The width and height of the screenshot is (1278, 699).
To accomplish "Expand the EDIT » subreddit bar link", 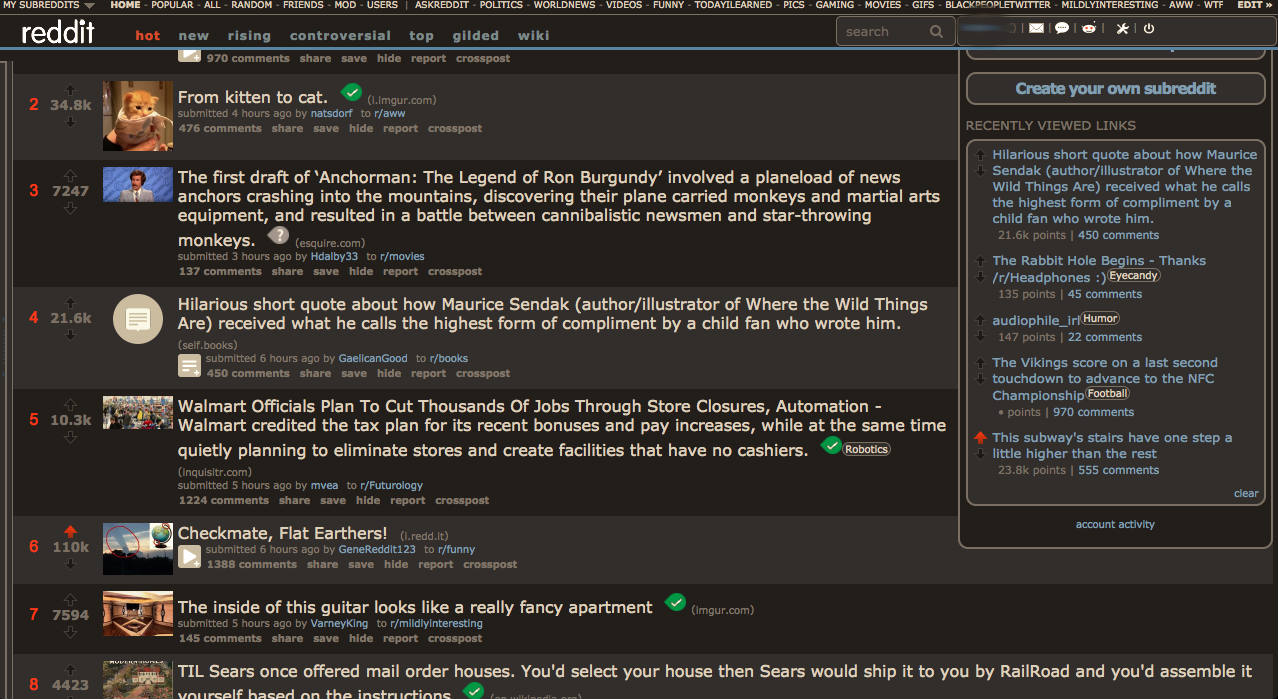I will 1255,5.
